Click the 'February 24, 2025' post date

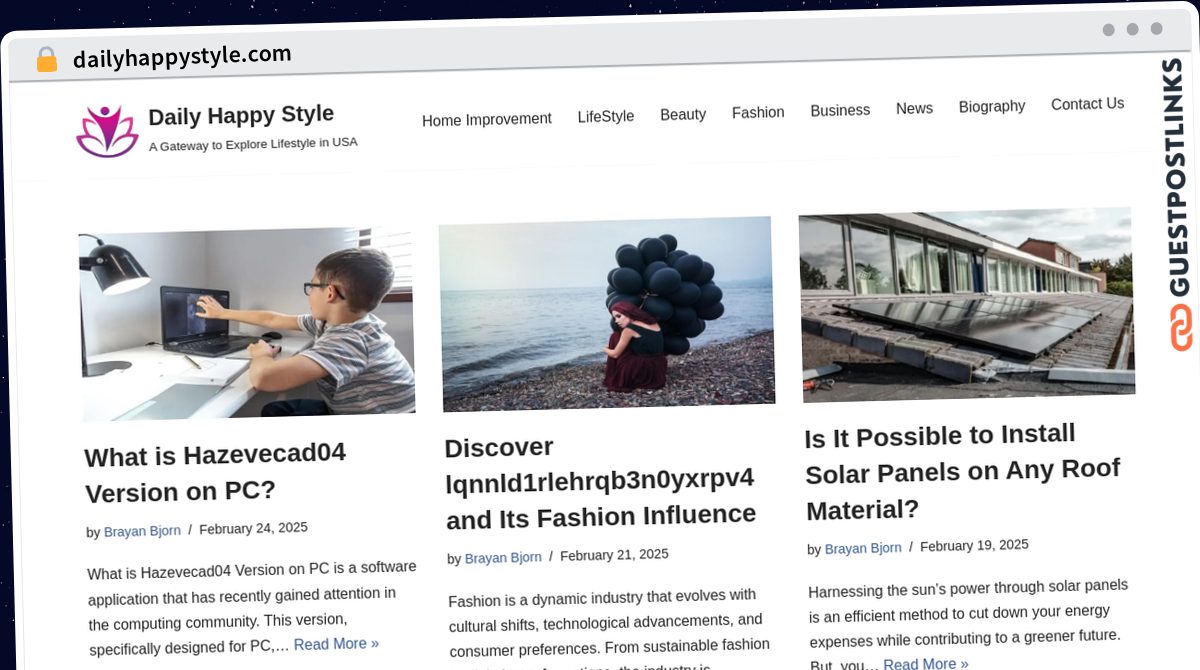(x=253, y=528)
